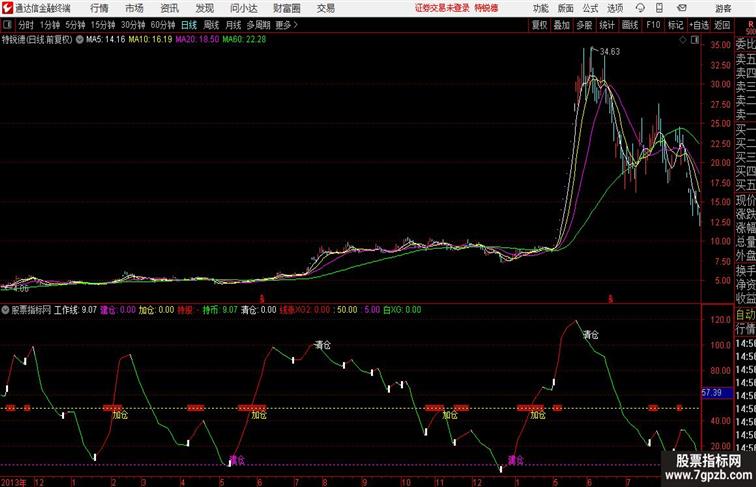Open the 市场 menu
The image size is (756, 487).
(x=134, y=8)
